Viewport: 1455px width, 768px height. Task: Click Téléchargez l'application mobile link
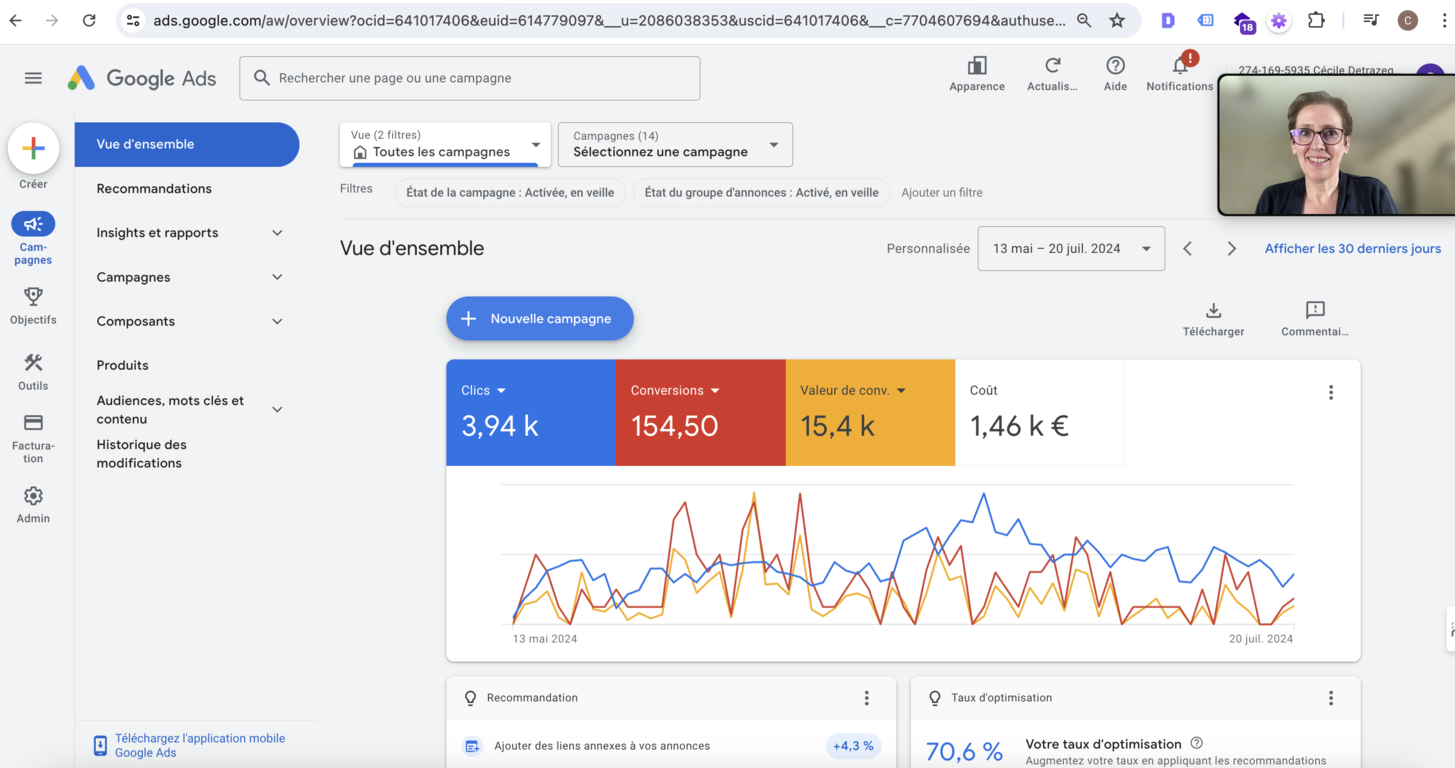coord(200,746)
